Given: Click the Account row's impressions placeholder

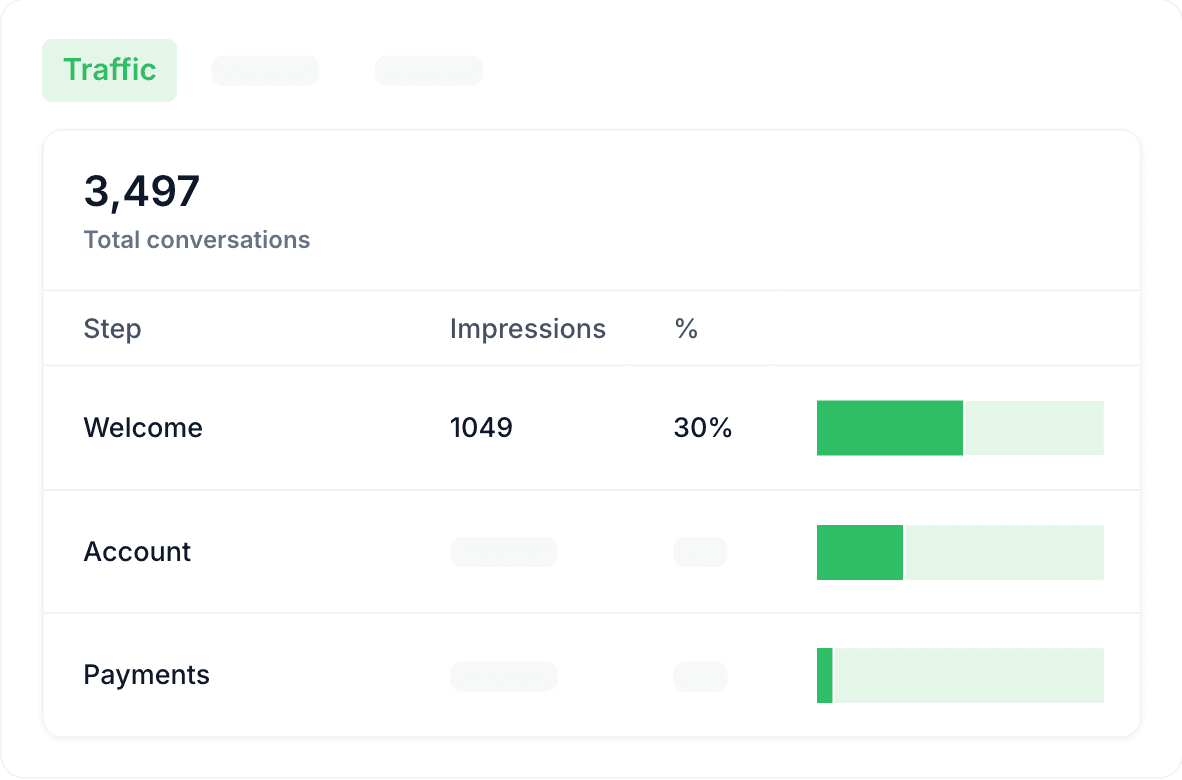Looking at the screenshot, I should (503, 552).
